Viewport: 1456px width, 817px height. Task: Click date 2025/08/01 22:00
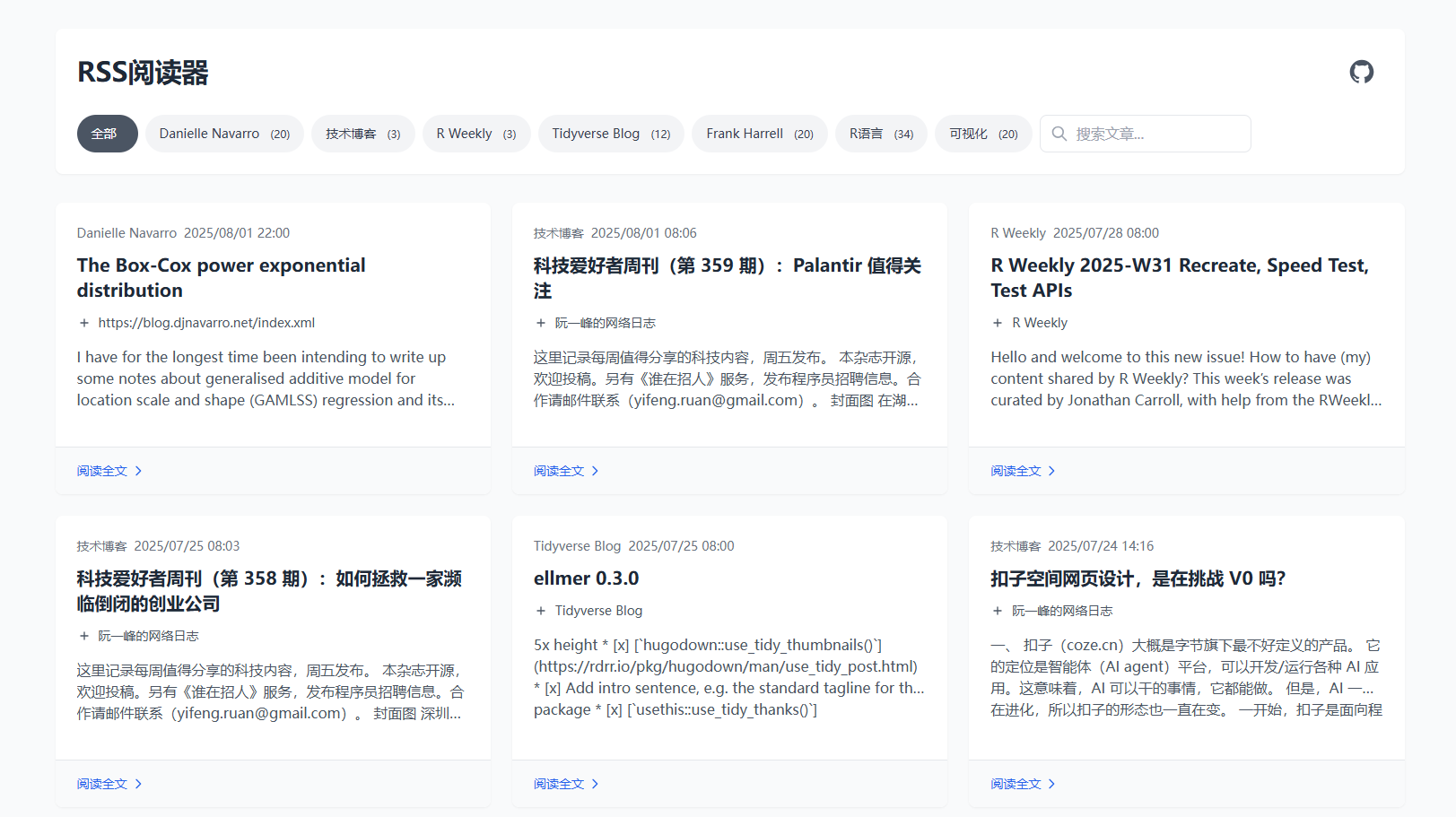pyautogui.click(x=237, y=233)
